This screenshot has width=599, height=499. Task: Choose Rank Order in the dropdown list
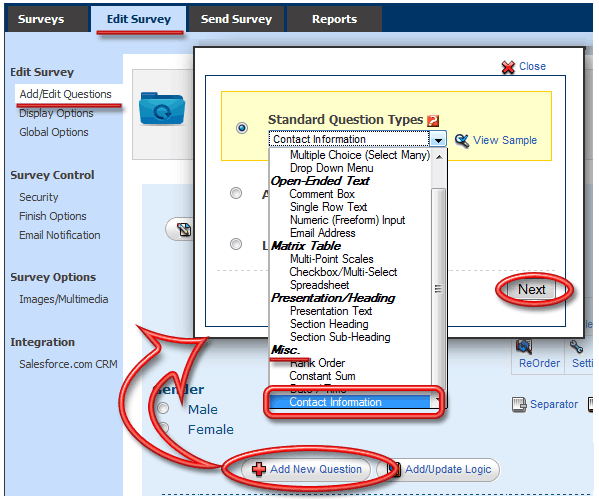[x=317, y=363]
